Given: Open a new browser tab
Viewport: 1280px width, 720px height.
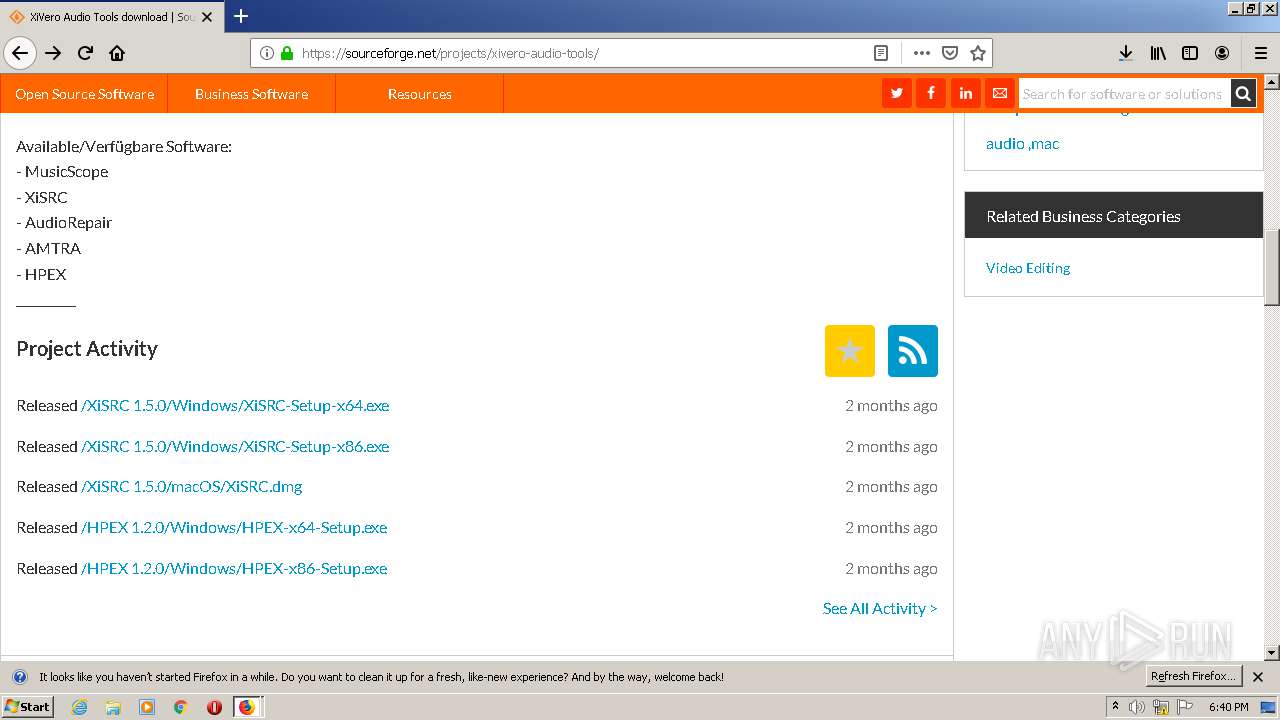Looking at the screenshot, I should point(241,16).
